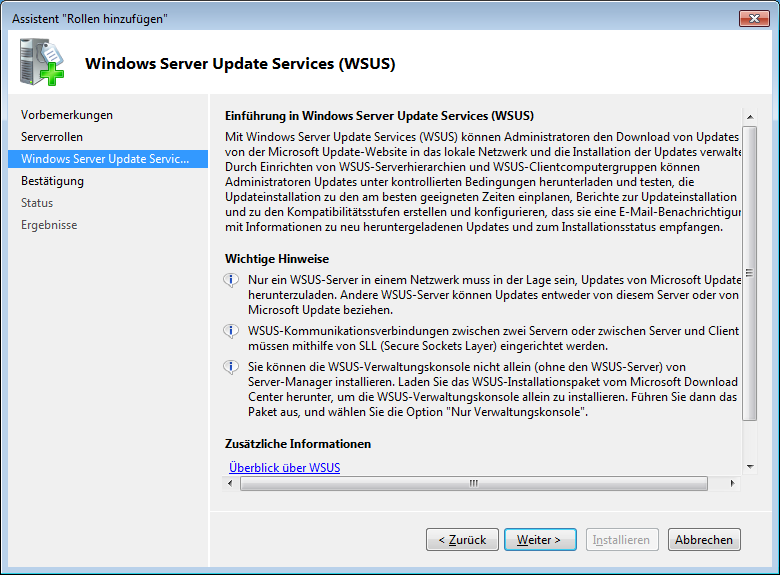Jump to the Bestätigung step

point(52,181)
